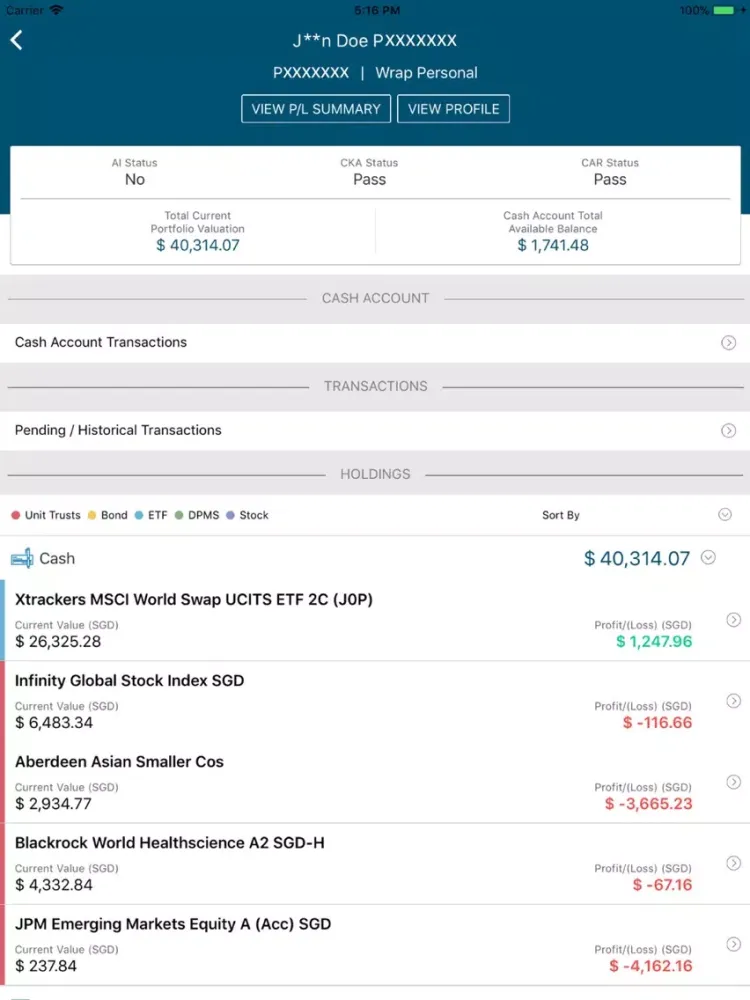Click the Cash card icon
This screenshot has height=1000, width=750.
22,559
